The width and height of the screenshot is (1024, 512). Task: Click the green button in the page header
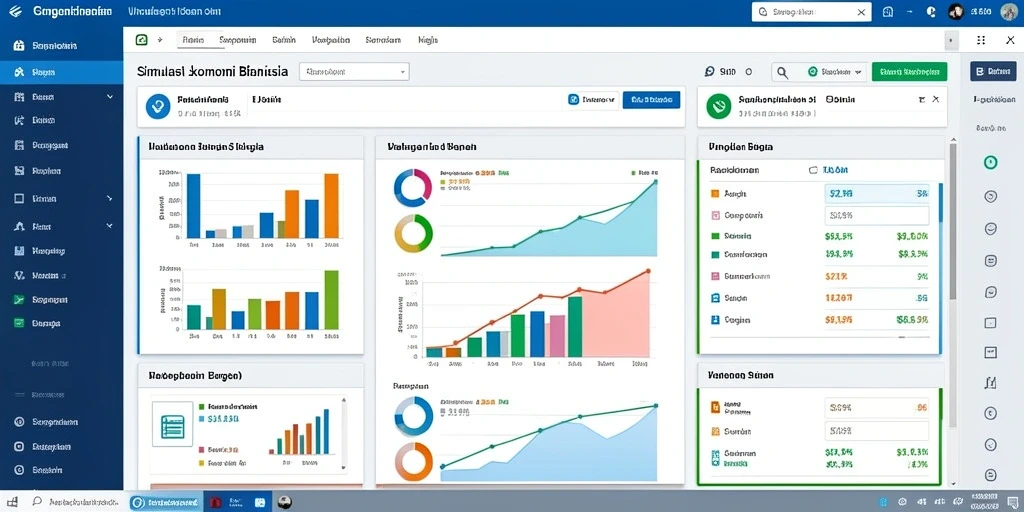(x=909, y=72)
